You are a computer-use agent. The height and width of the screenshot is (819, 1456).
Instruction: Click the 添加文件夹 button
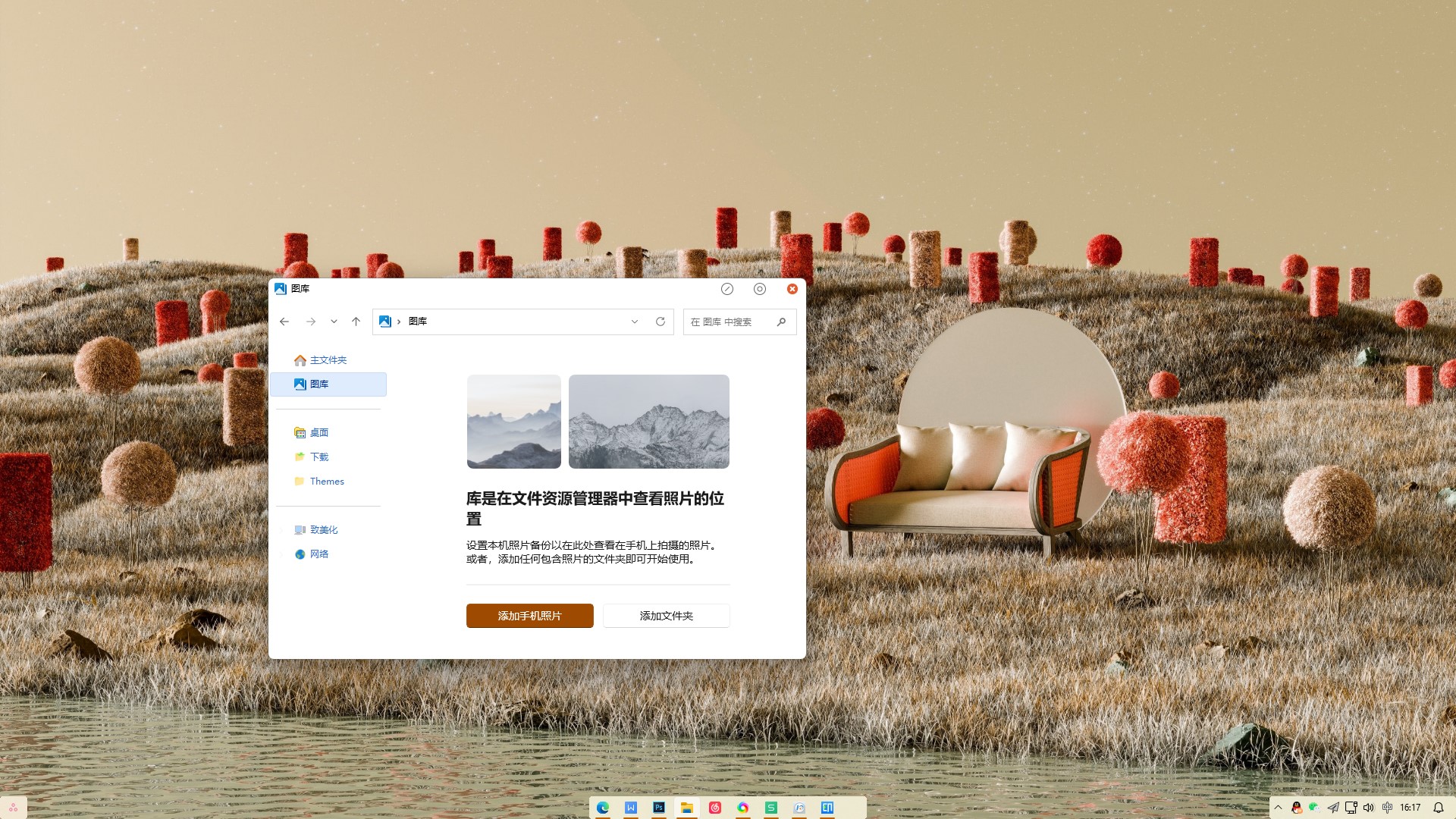coord(666,616)
